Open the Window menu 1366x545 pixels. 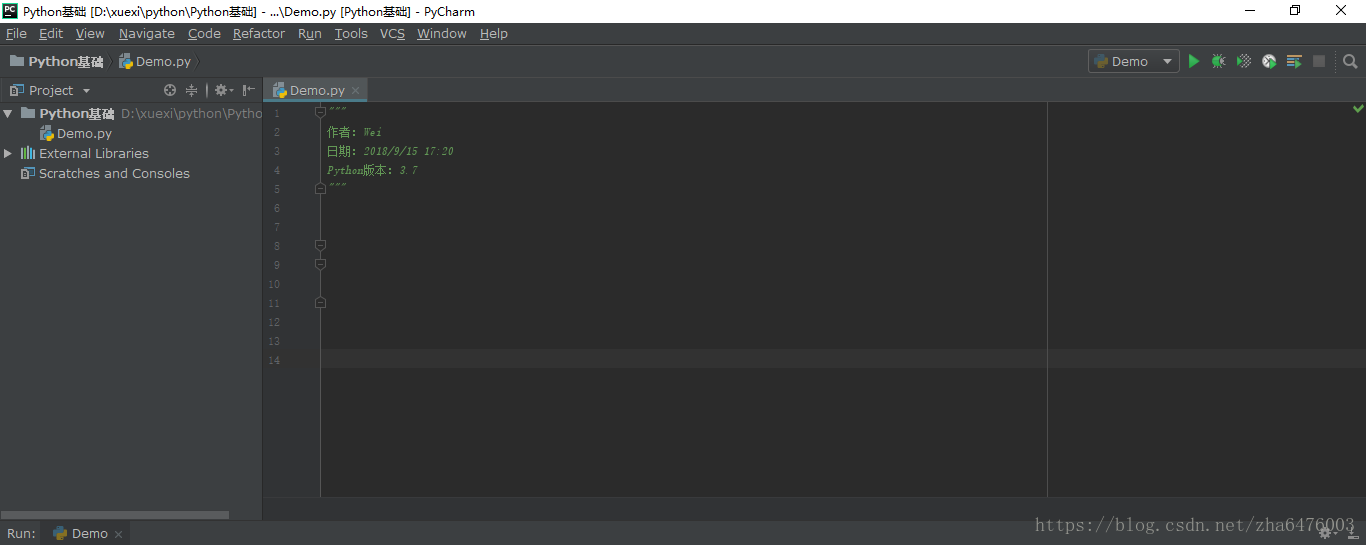[x=442, y=33]
